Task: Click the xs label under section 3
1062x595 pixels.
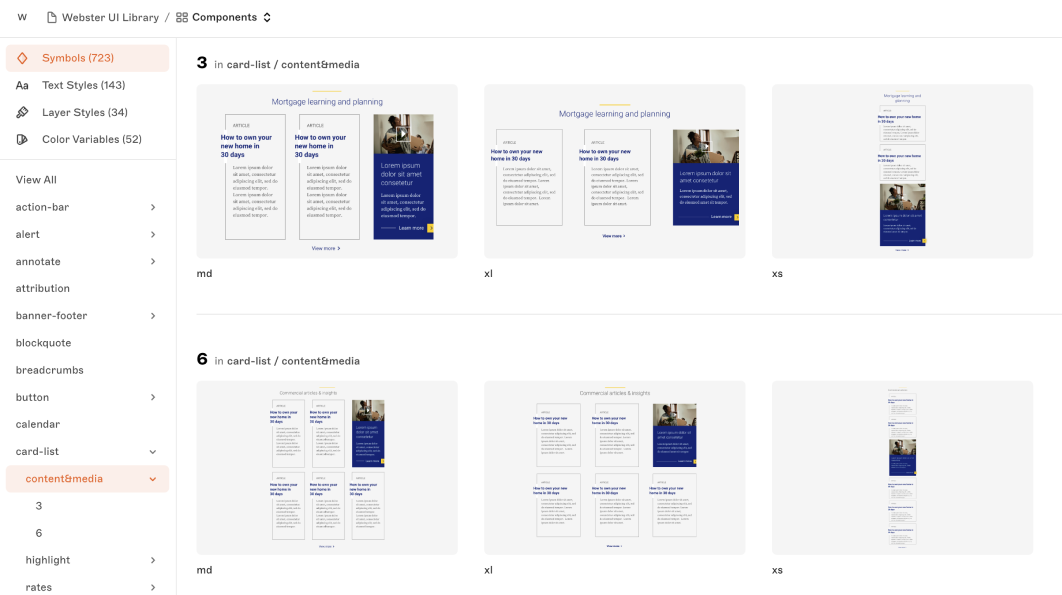Action: point(777,274)
